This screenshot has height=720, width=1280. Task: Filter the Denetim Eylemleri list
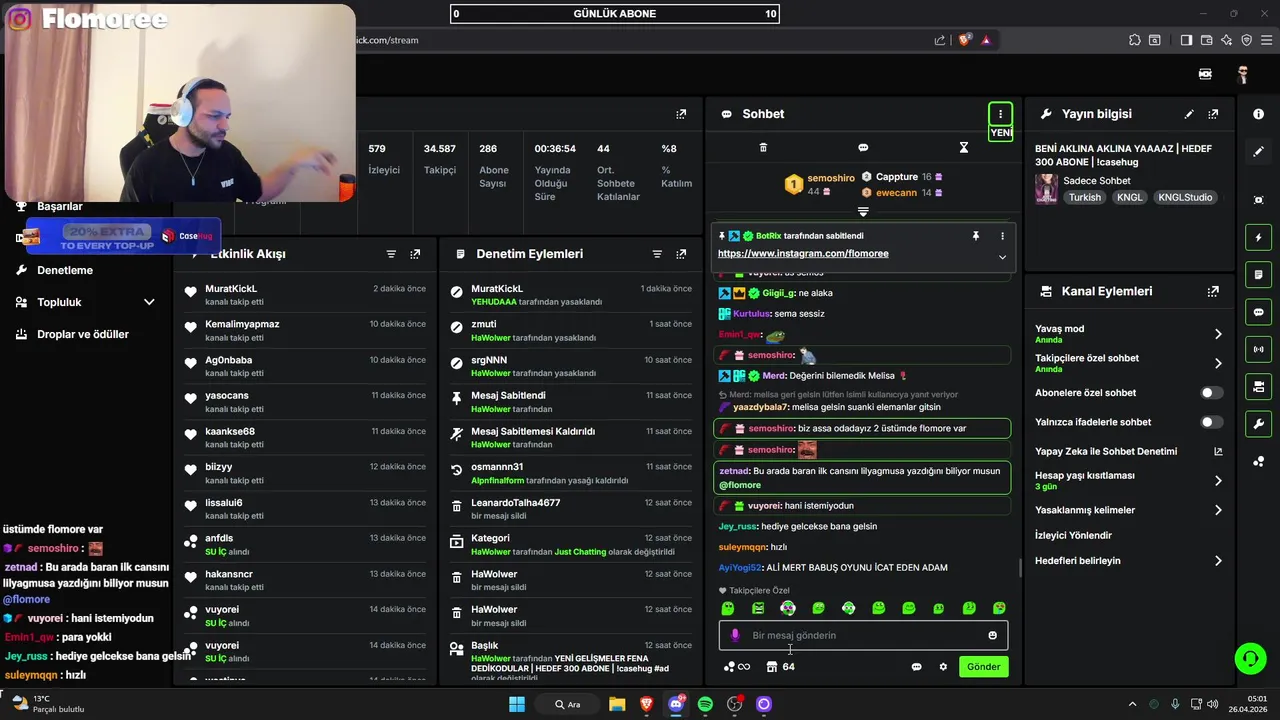657,254
